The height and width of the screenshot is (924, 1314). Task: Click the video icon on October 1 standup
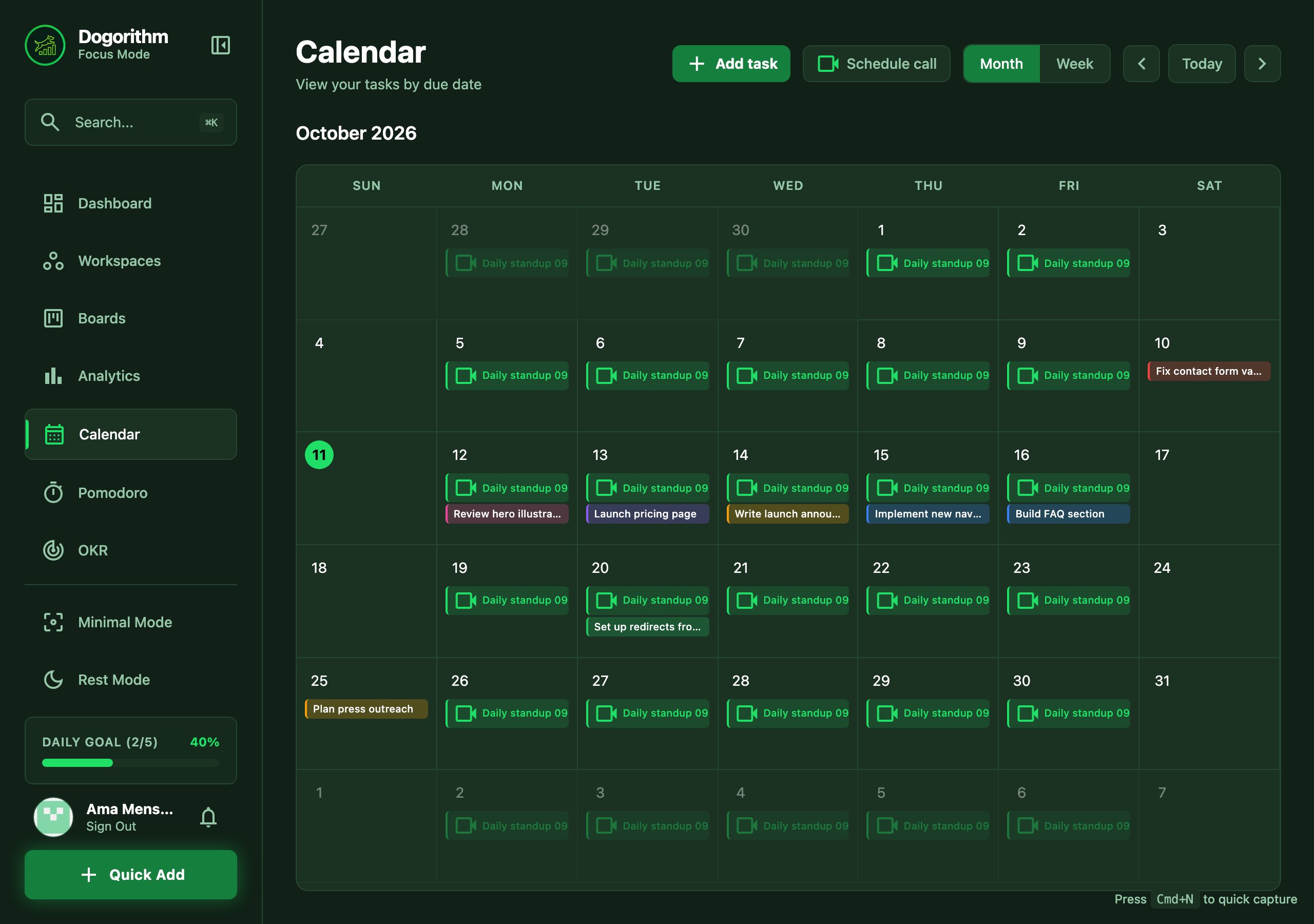click(x=887, y=263)
